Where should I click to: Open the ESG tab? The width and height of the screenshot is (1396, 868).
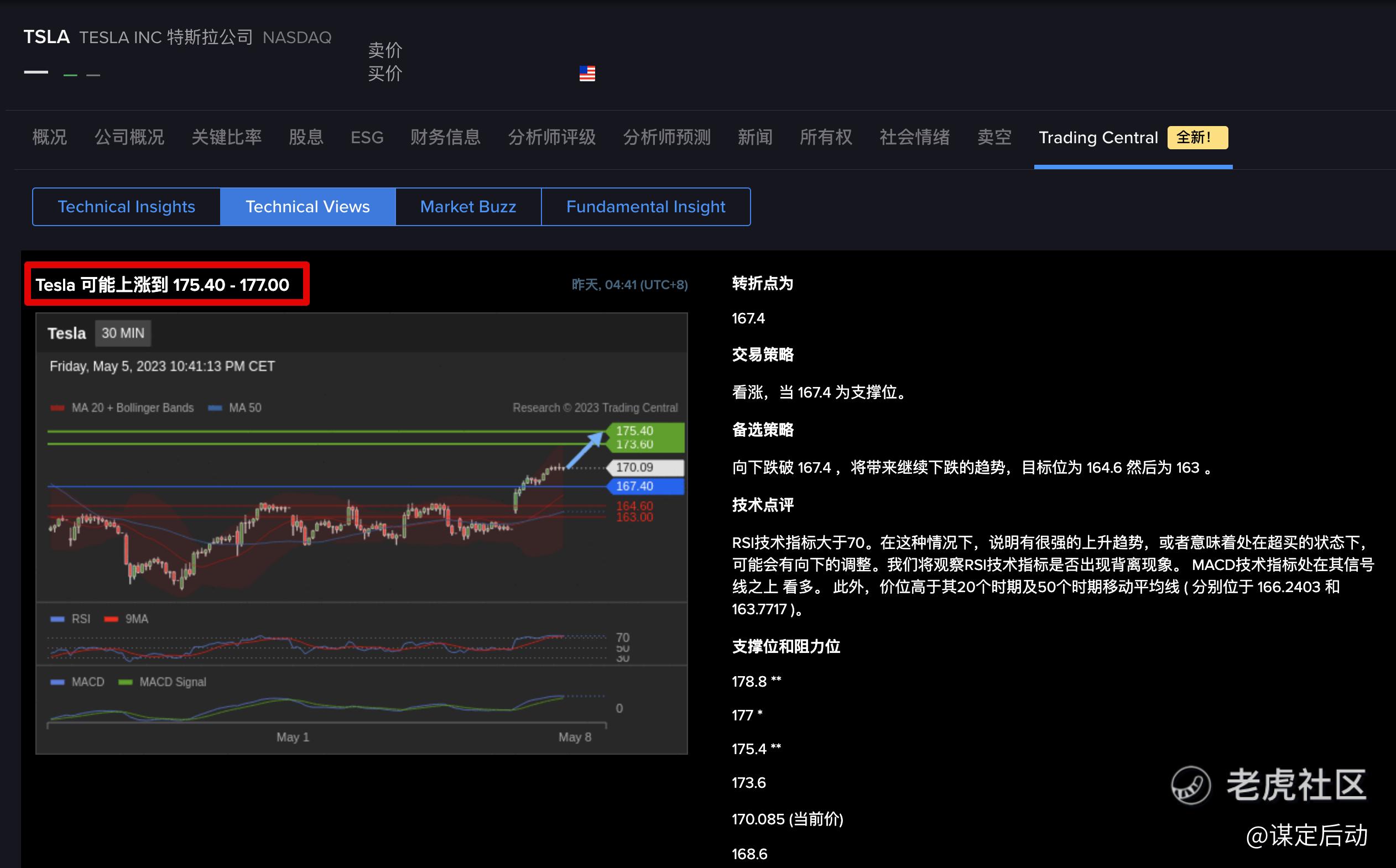[x=366, y=138]
